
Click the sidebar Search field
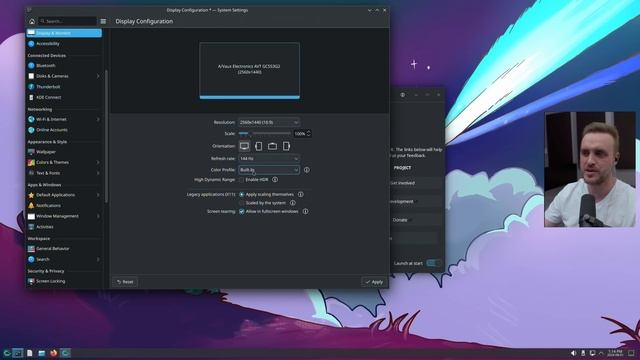tap(67, 21)
